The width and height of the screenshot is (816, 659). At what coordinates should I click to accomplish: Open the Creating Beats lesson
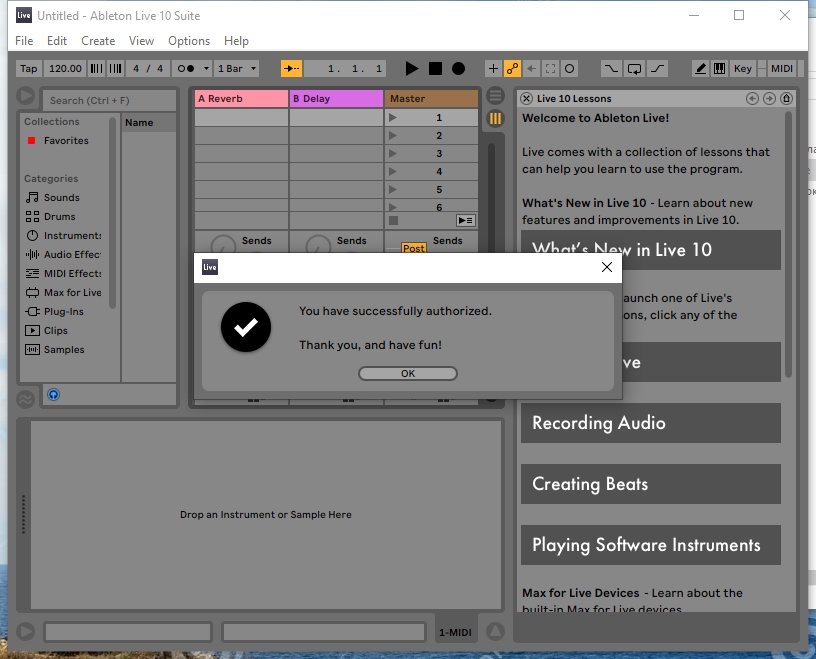coord(651,484)
